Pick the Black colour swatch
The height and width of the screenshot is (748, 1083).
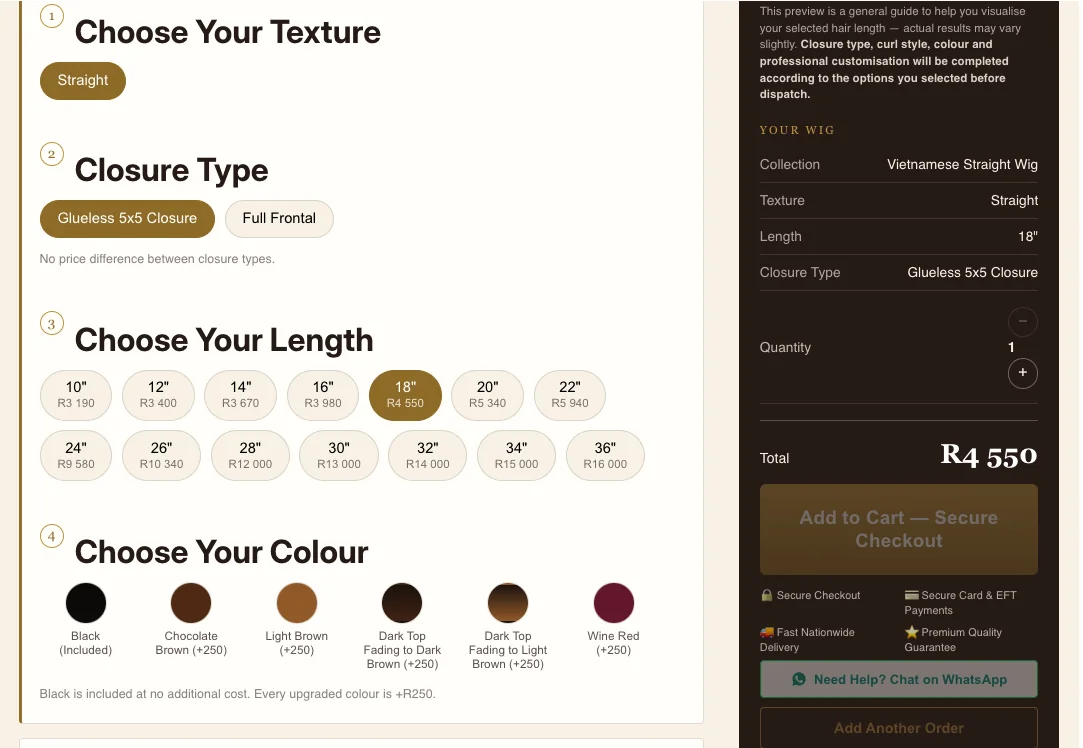86,603
